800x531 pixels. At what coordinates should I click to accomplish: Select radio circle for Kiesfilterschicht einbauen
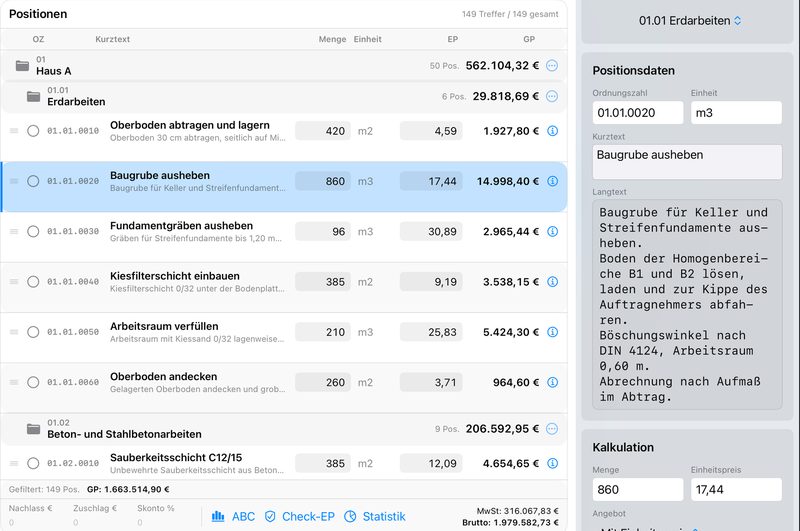(x=33, y=282)
